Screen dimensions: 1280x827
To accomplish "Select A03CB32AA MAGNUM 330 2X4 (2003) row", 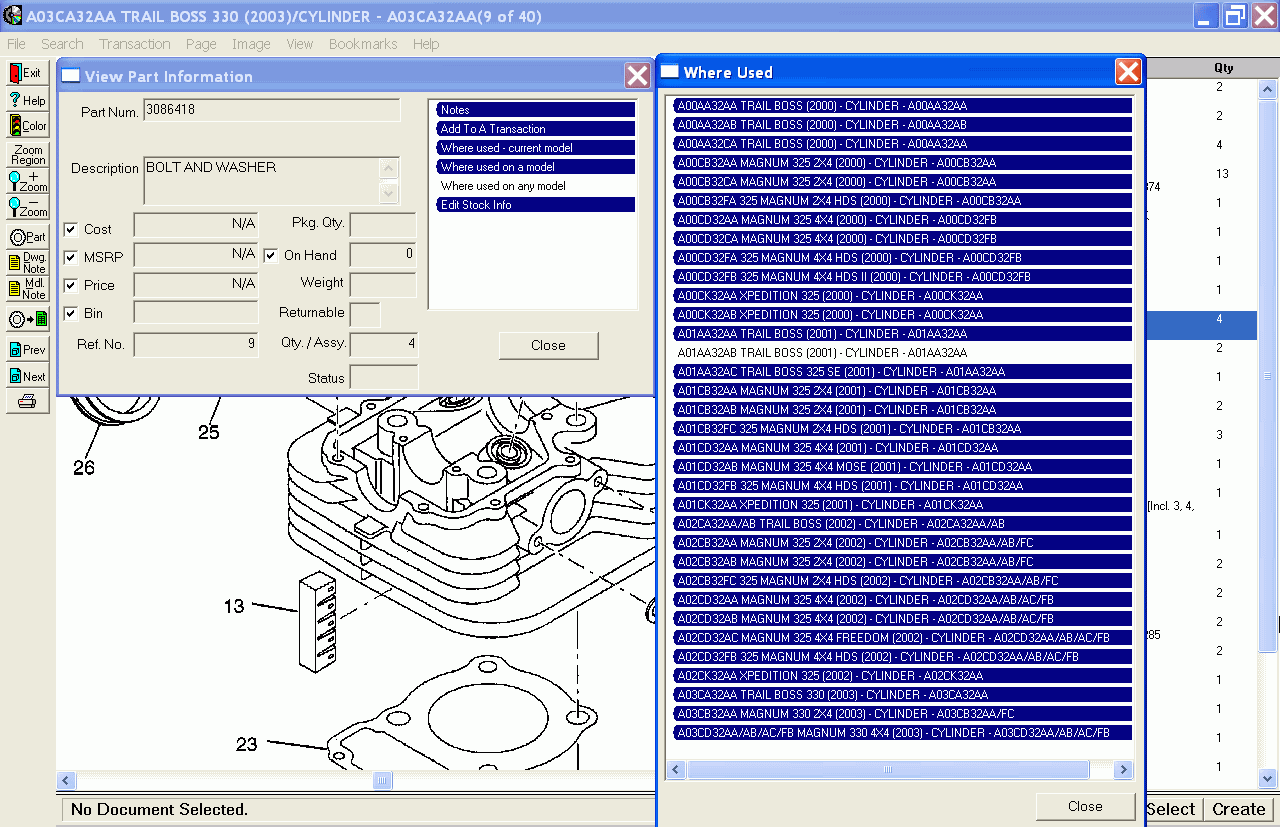I will (x=903, y=714).
